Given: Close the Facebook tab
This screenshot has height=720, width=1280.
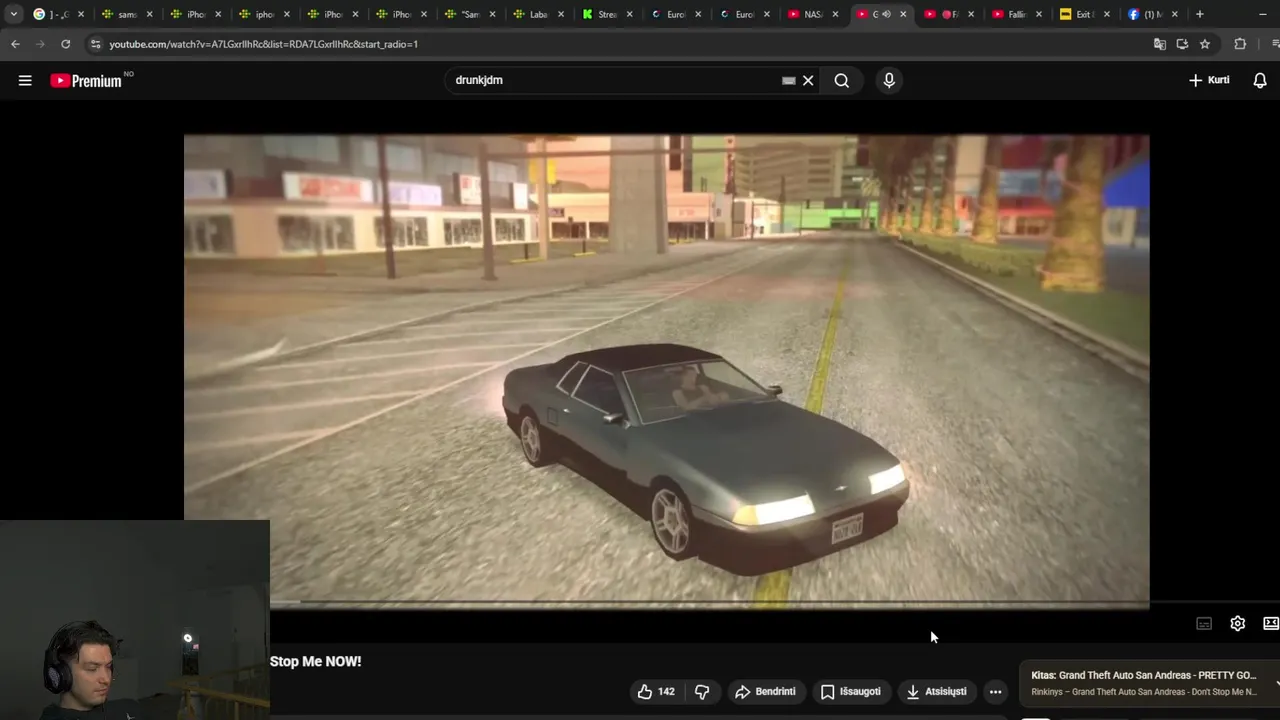Looking at the screenshot, I should click(1174, 14).
